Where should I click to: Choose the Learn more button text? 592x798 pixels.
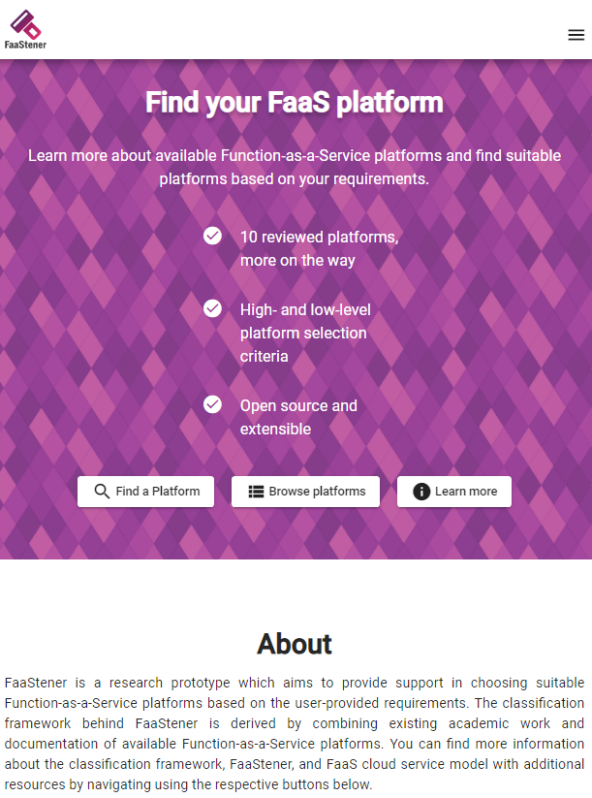click(466, 491)
